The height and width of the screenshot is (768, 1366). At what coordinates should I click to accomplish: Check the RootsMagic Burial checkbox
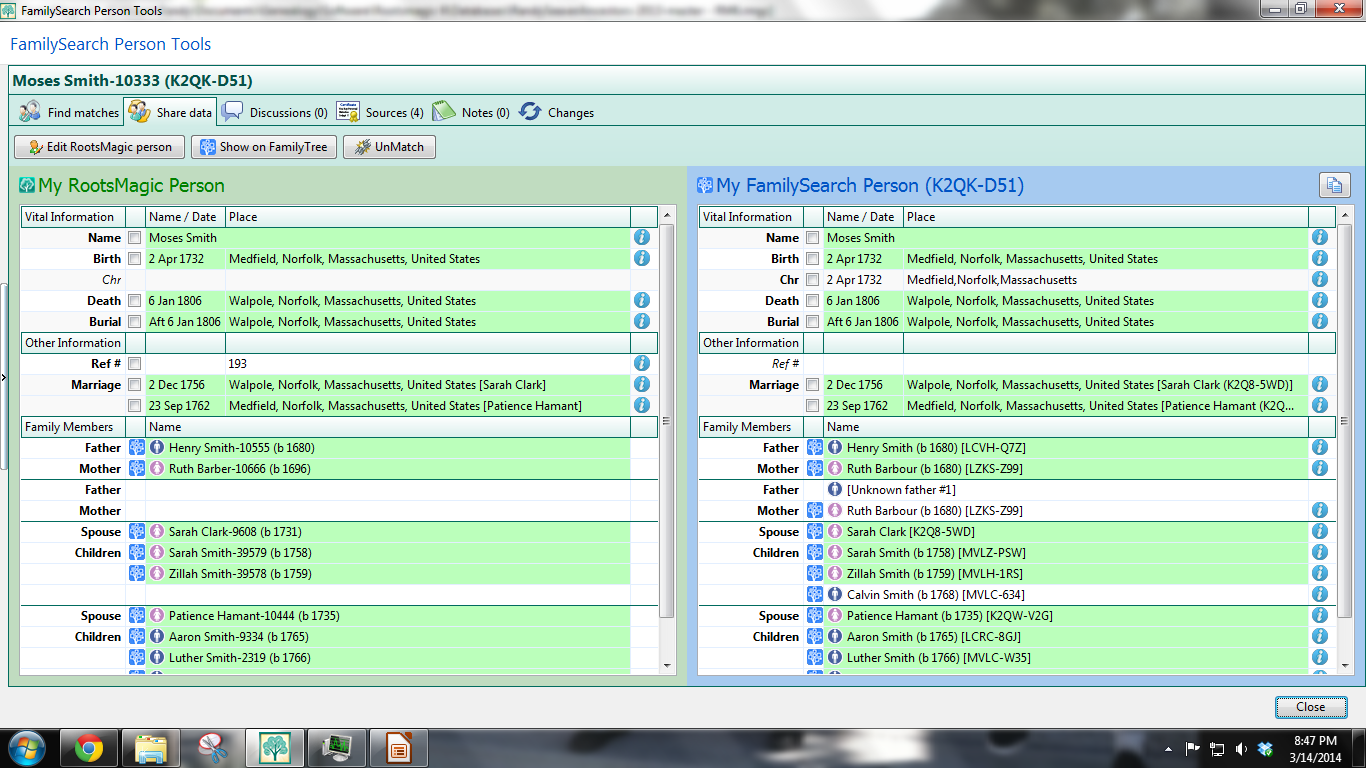tap(134, 322)
